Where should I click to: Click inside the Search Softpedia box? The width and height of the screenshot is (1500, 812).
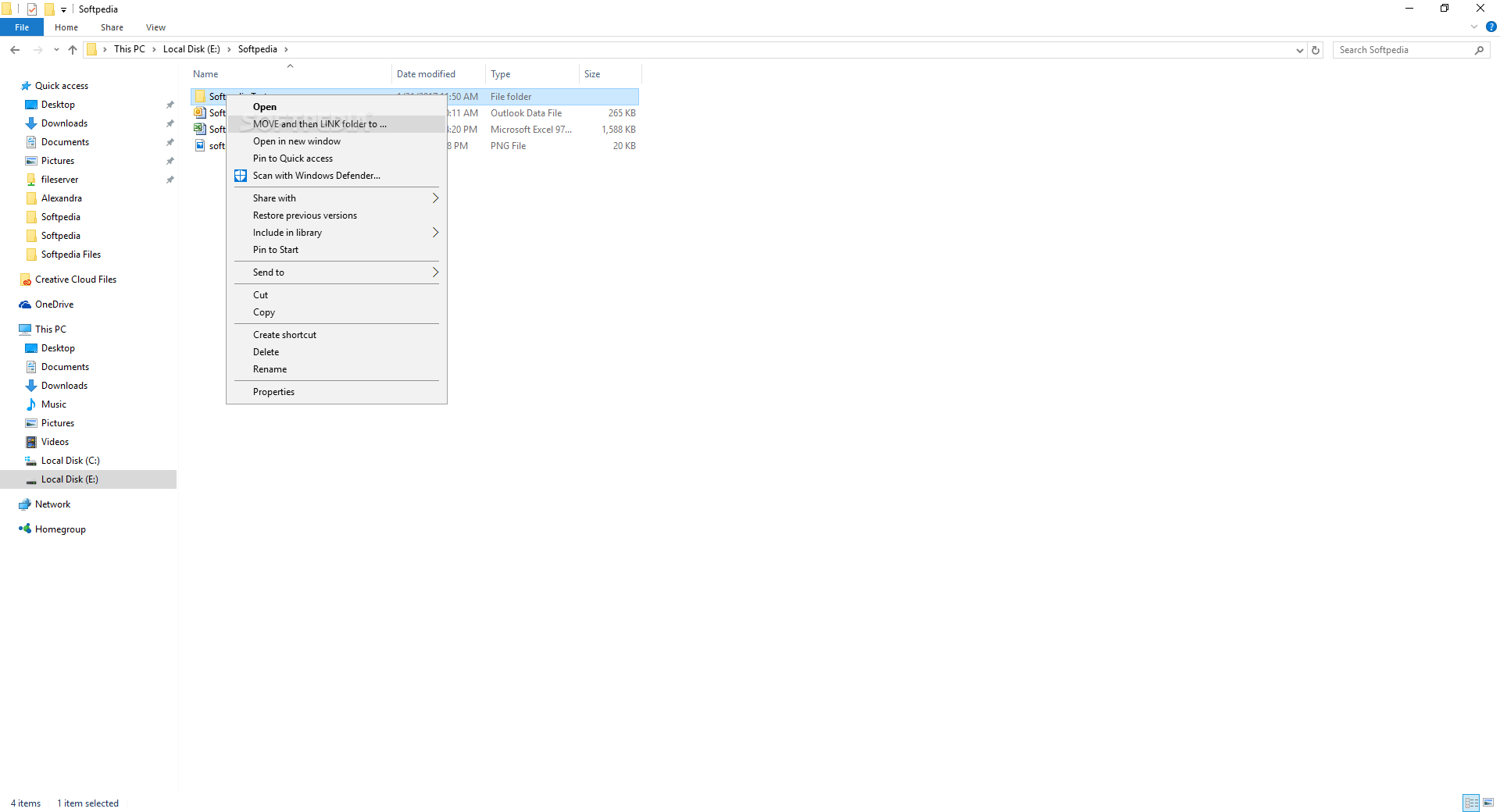tap(1398, 49)
